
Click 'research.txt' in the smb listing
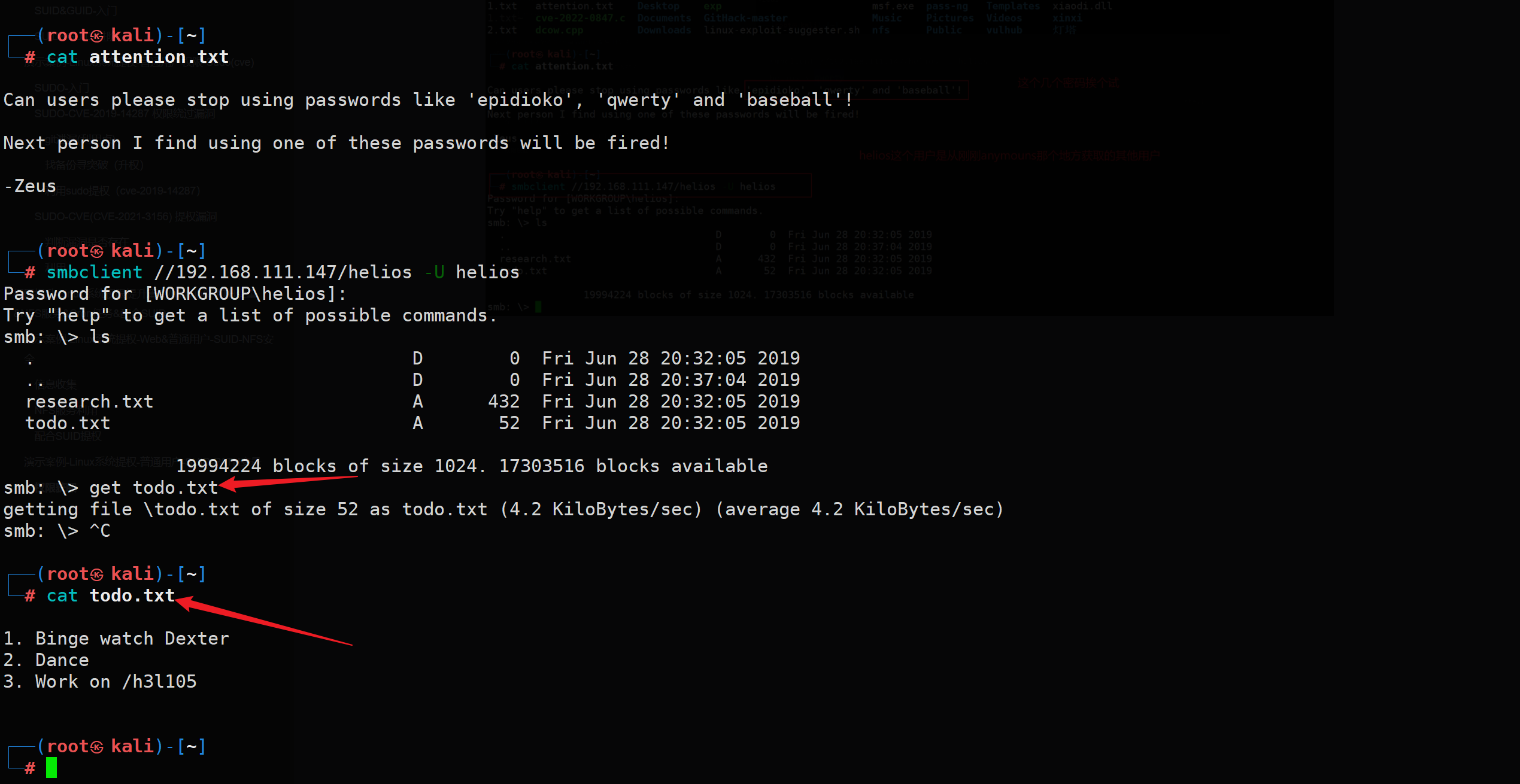[x=89, y=402]
